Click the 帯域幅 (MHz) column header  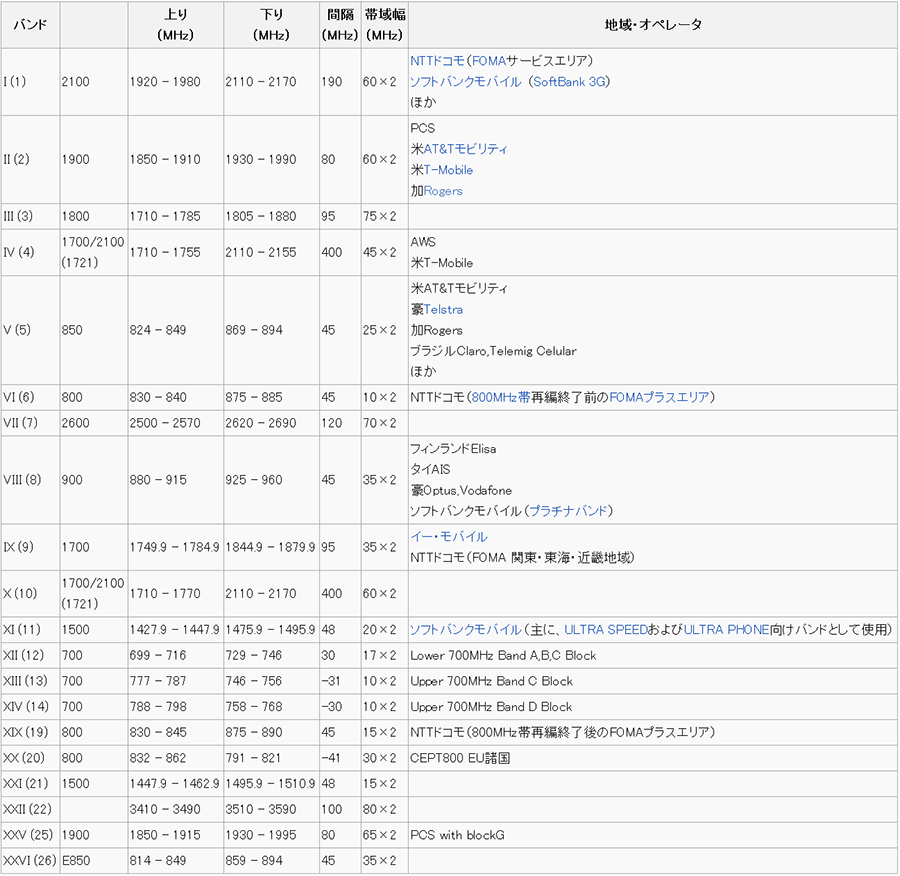385,25
